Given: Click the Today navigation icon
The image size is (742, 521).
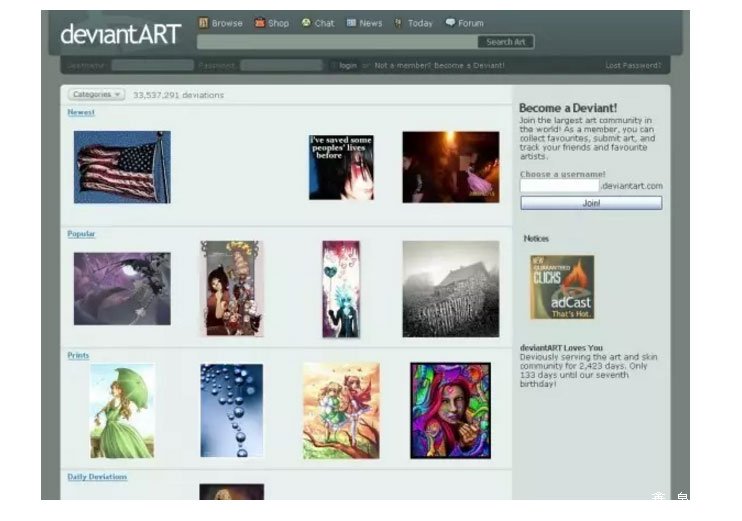Looking at the screenshot, I should [x=398, y=23].
